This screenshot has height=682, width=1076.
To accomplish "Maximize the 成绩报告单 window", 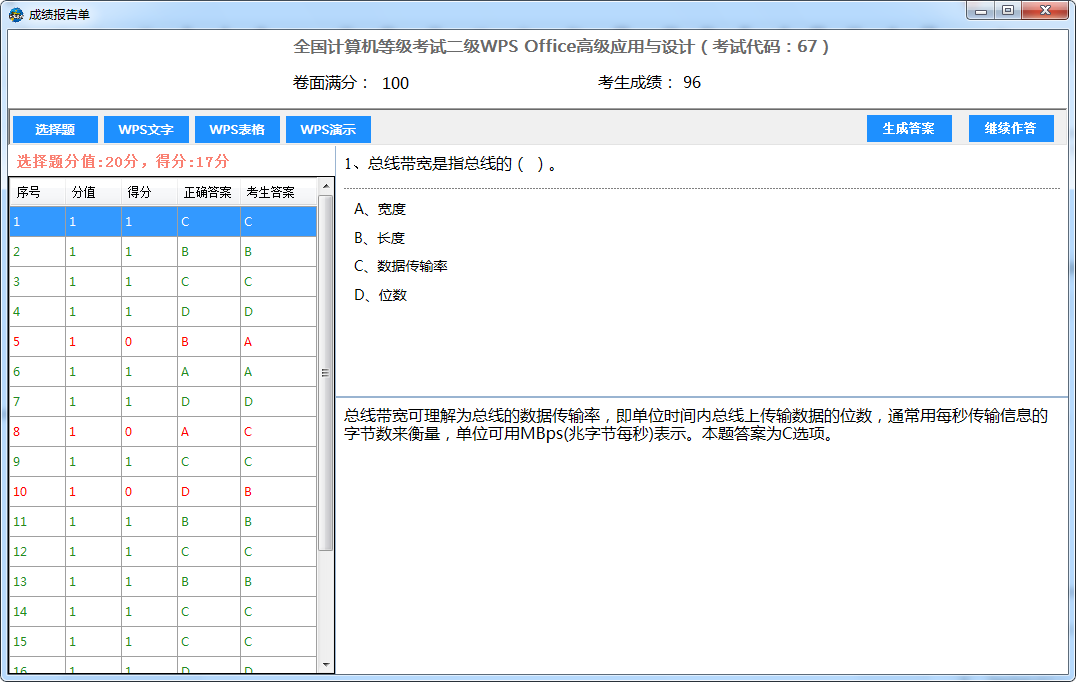I will (x=1007, y=11).
